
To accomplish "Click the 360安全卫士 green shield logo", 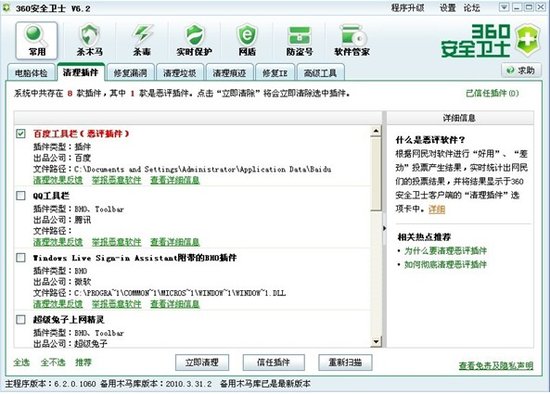I will coord(527,41).
